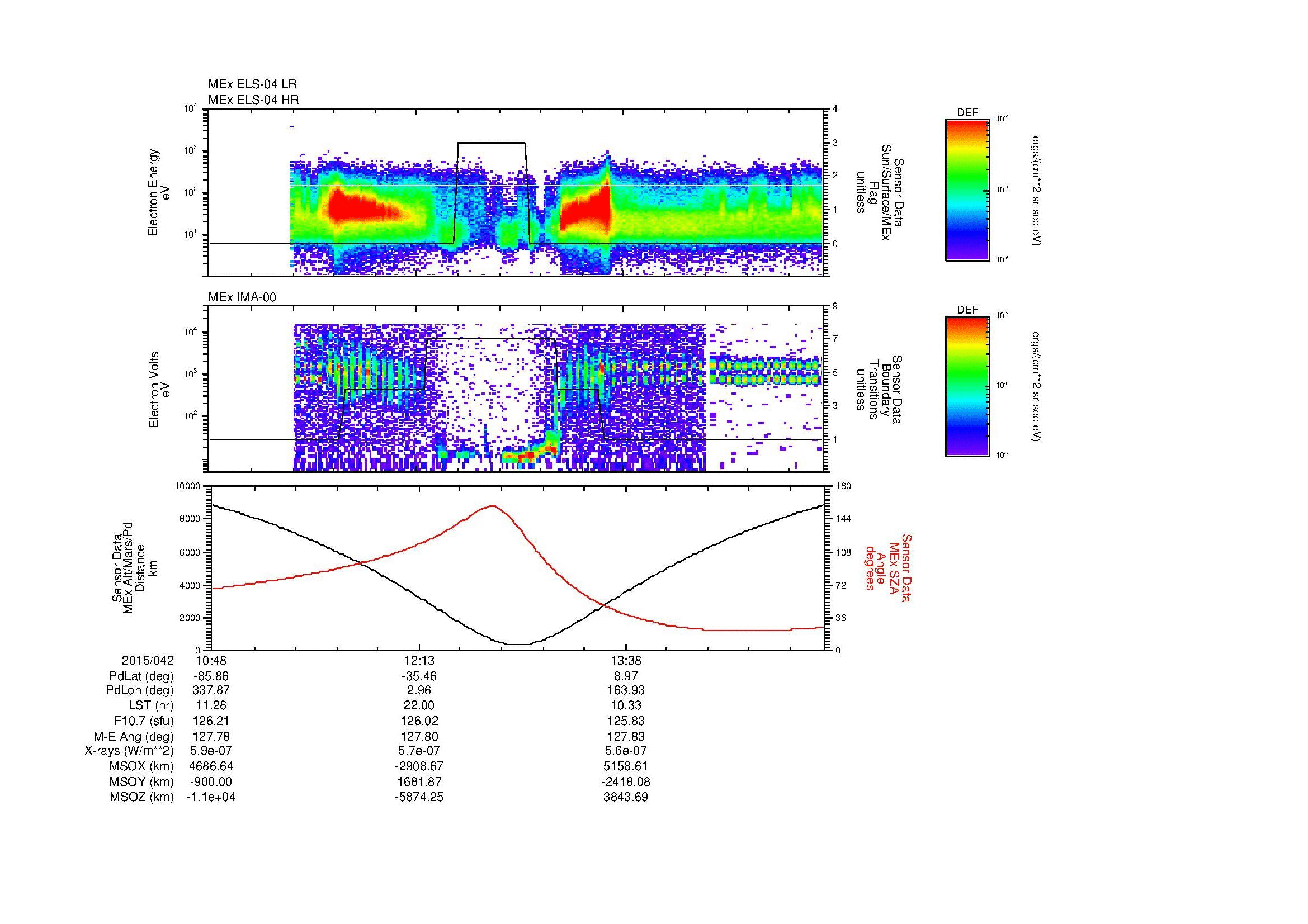1308x924 pixels.
Task: Click the X-rays value '5.6e-07'
Action: tap(626, 751)
